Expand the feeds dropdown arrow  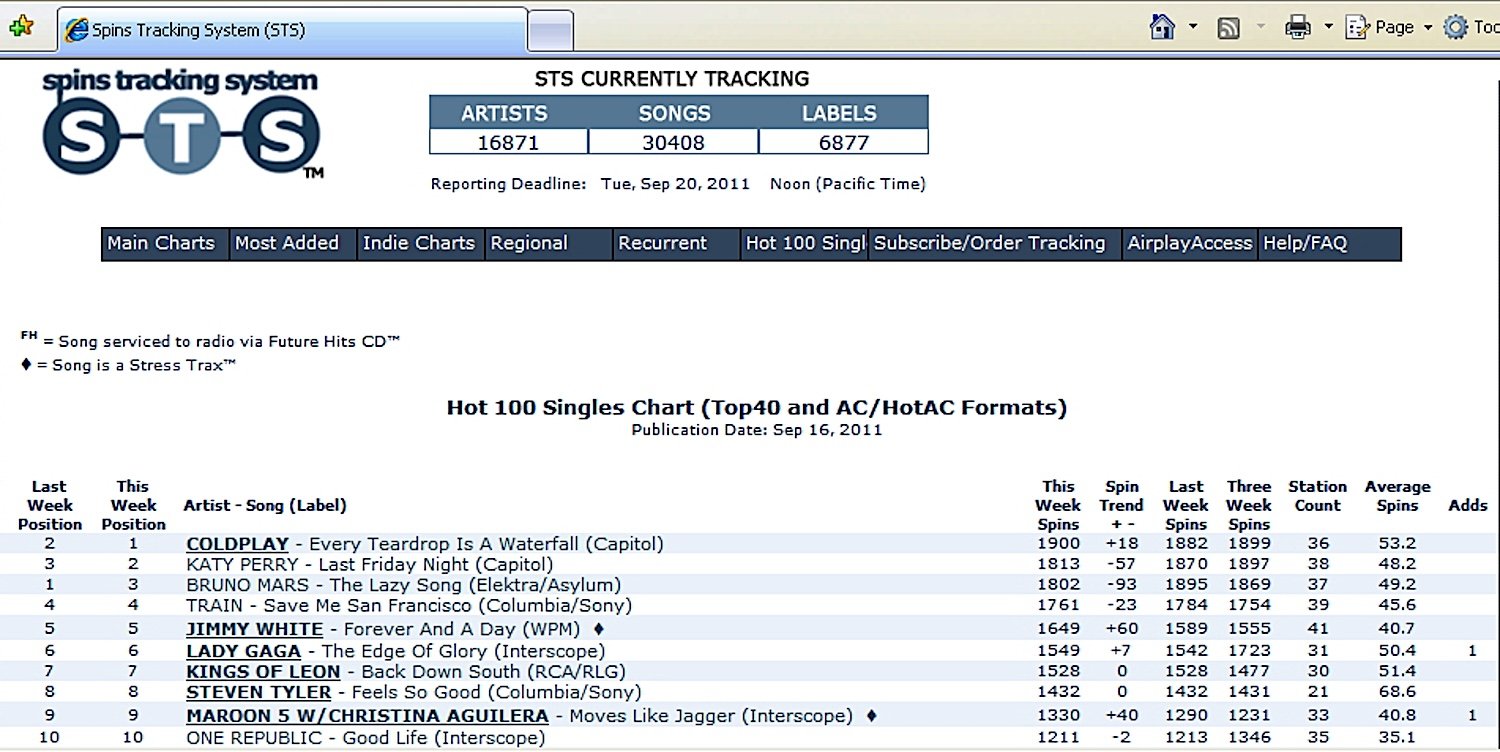1260,27
